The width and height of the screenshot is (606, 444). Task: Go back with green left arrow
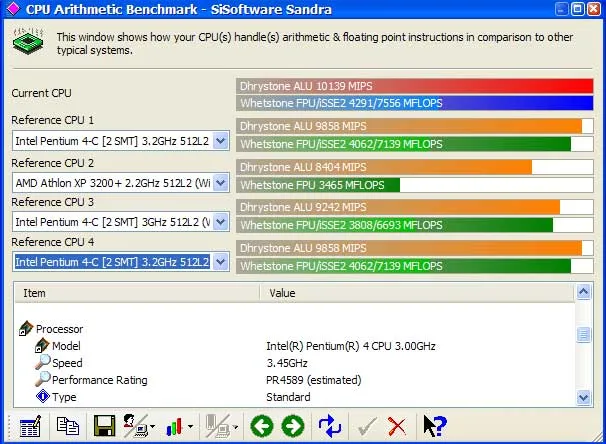[262, 426]
